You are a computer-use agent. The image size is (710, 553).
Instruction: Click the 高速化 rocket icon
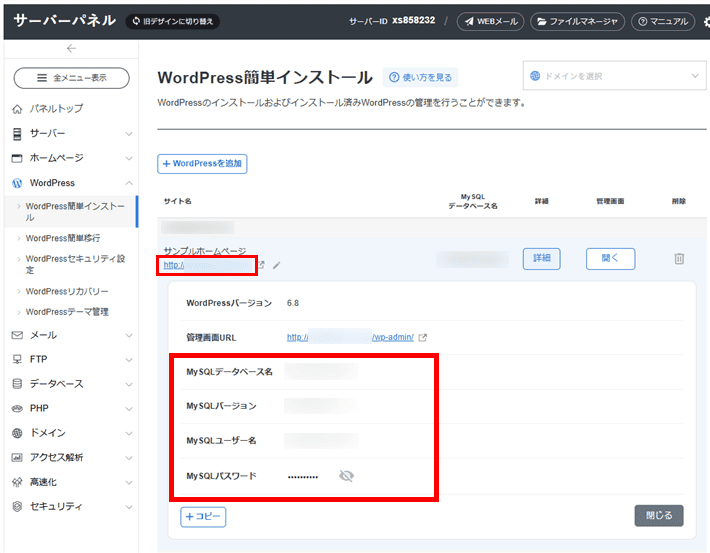(x=17, y=482)
